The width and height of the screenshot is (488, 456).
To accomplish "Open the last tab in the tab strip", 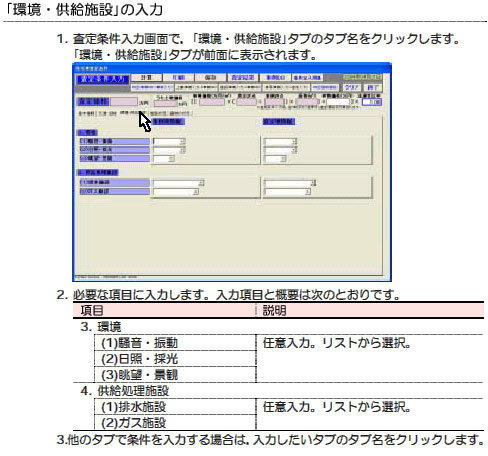I will 180,114.
